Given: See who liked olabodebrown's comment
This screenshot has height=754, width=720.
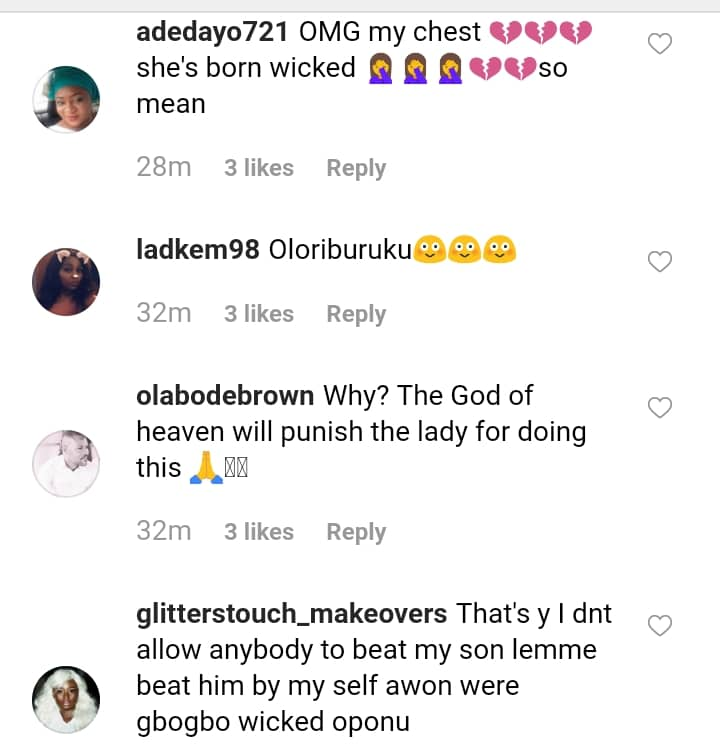Looking at the screenshot, I should (259, 532).
